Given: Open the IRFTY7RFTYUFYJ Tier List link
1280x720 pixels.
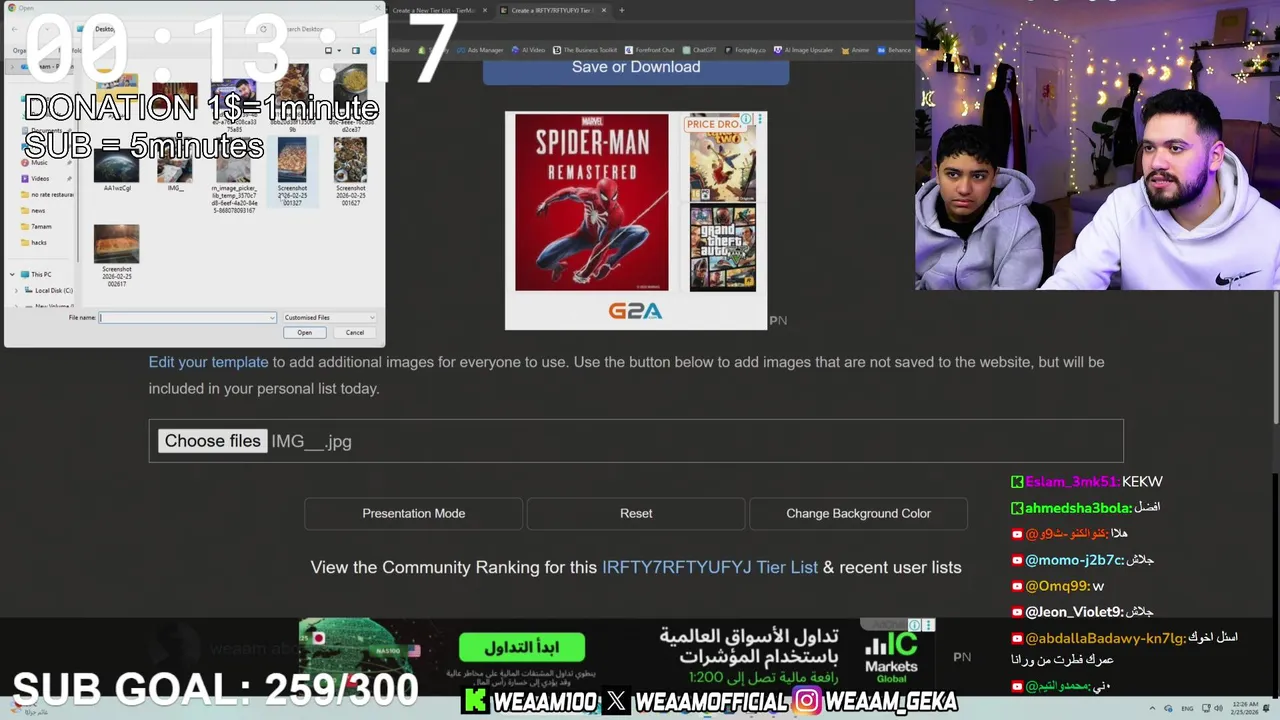Looking at the screenshot, I should [x=710, y=567].
